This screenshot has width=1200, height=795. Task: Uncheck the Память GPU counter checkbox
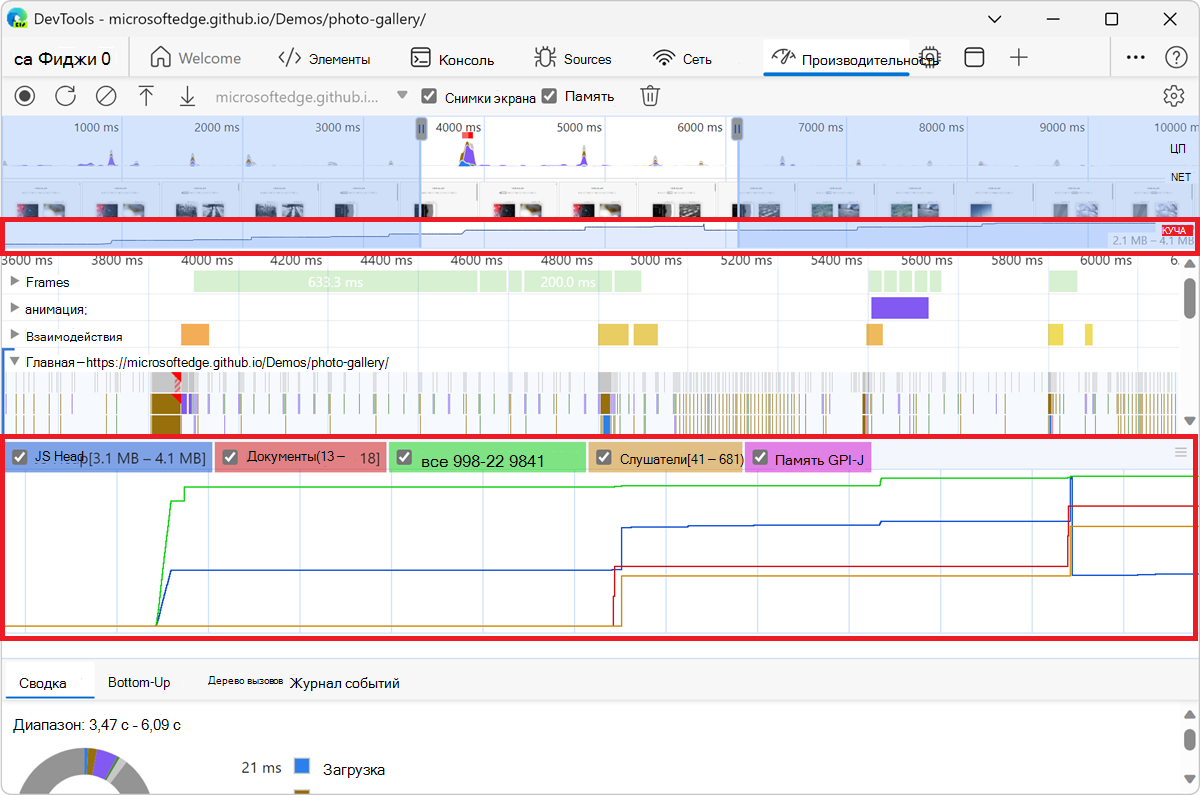760,457
